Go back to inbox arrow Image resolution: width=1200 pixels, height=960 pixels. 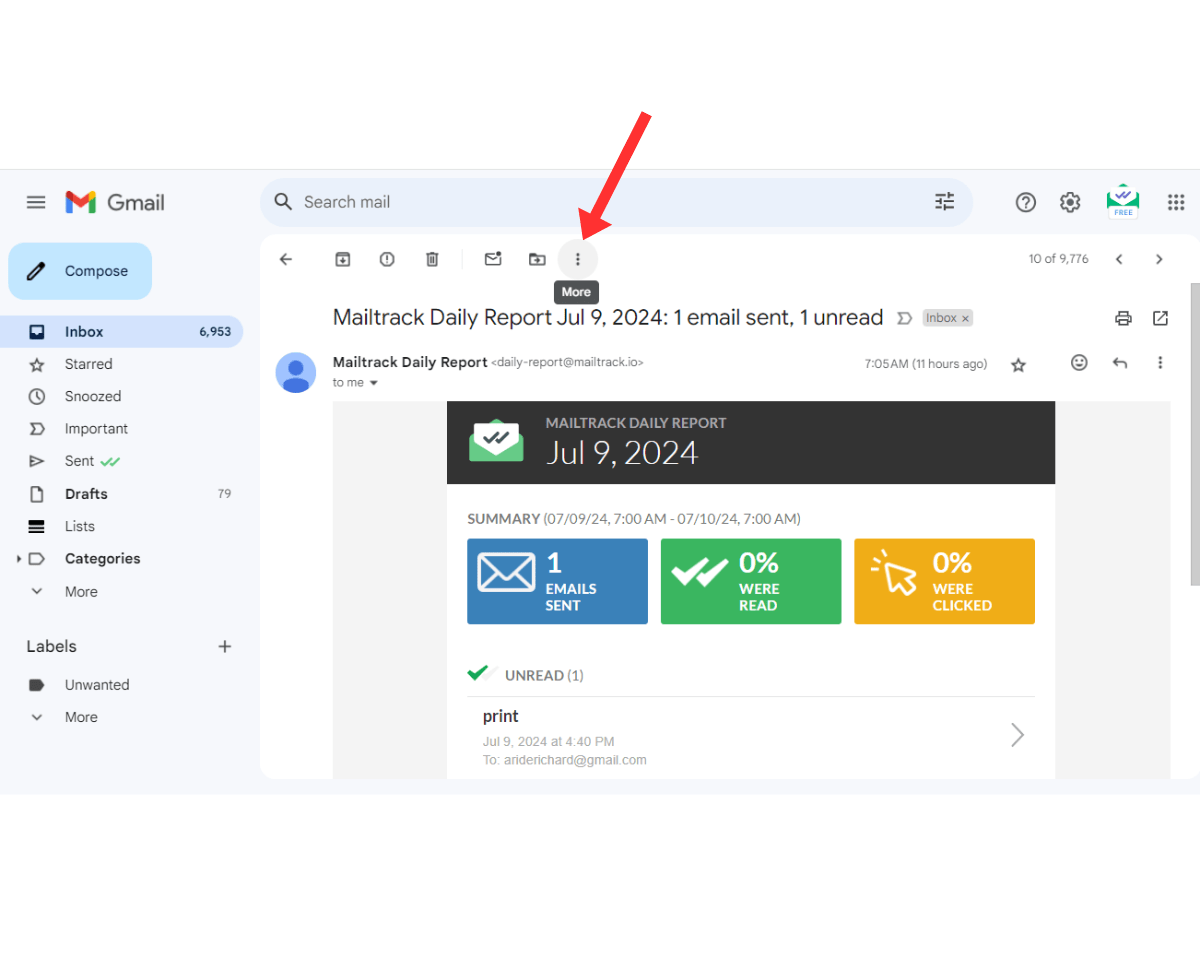(x=286, y=259)
